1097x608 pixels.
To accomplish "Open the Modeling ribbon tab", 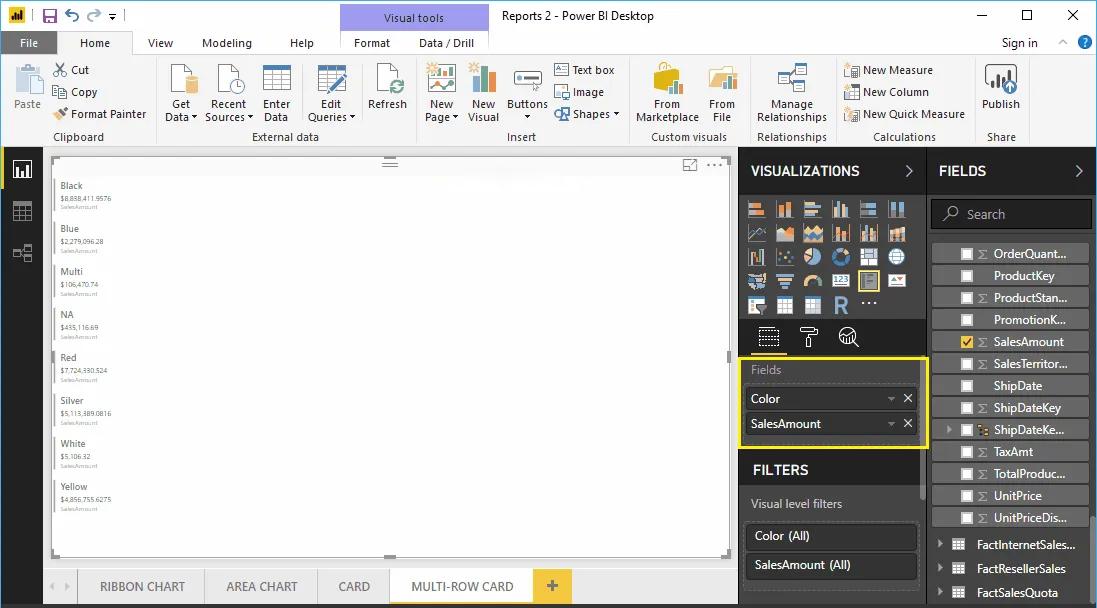I will pos(226,43).
